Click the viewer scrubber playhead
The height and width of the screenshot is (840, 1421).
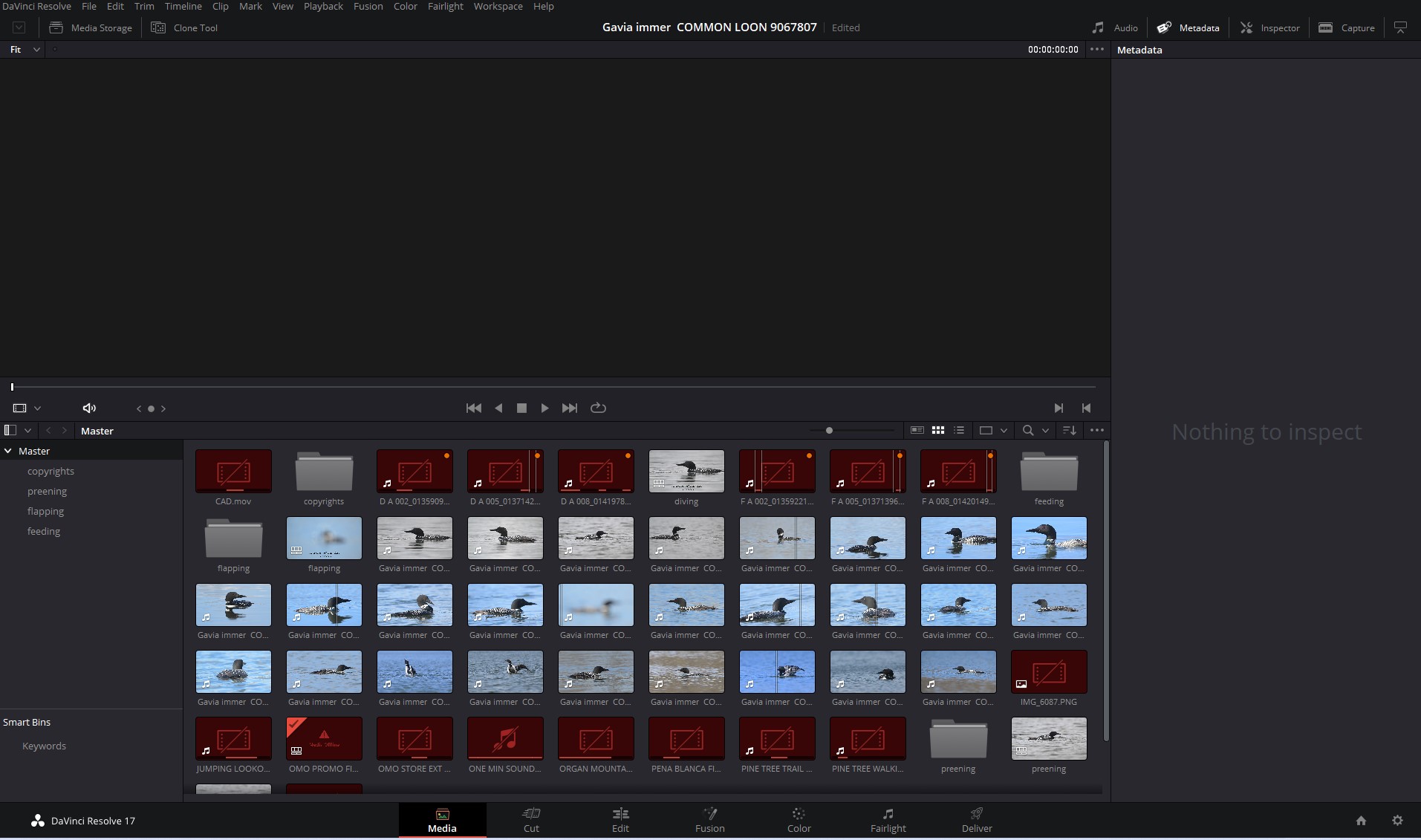click(12, 386)
